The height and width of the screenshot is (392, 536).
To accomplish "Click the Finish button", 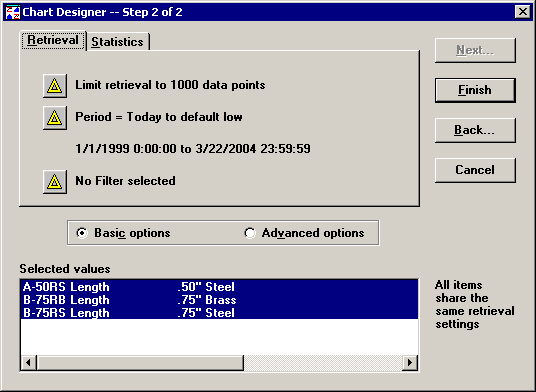I will (475, 90).
